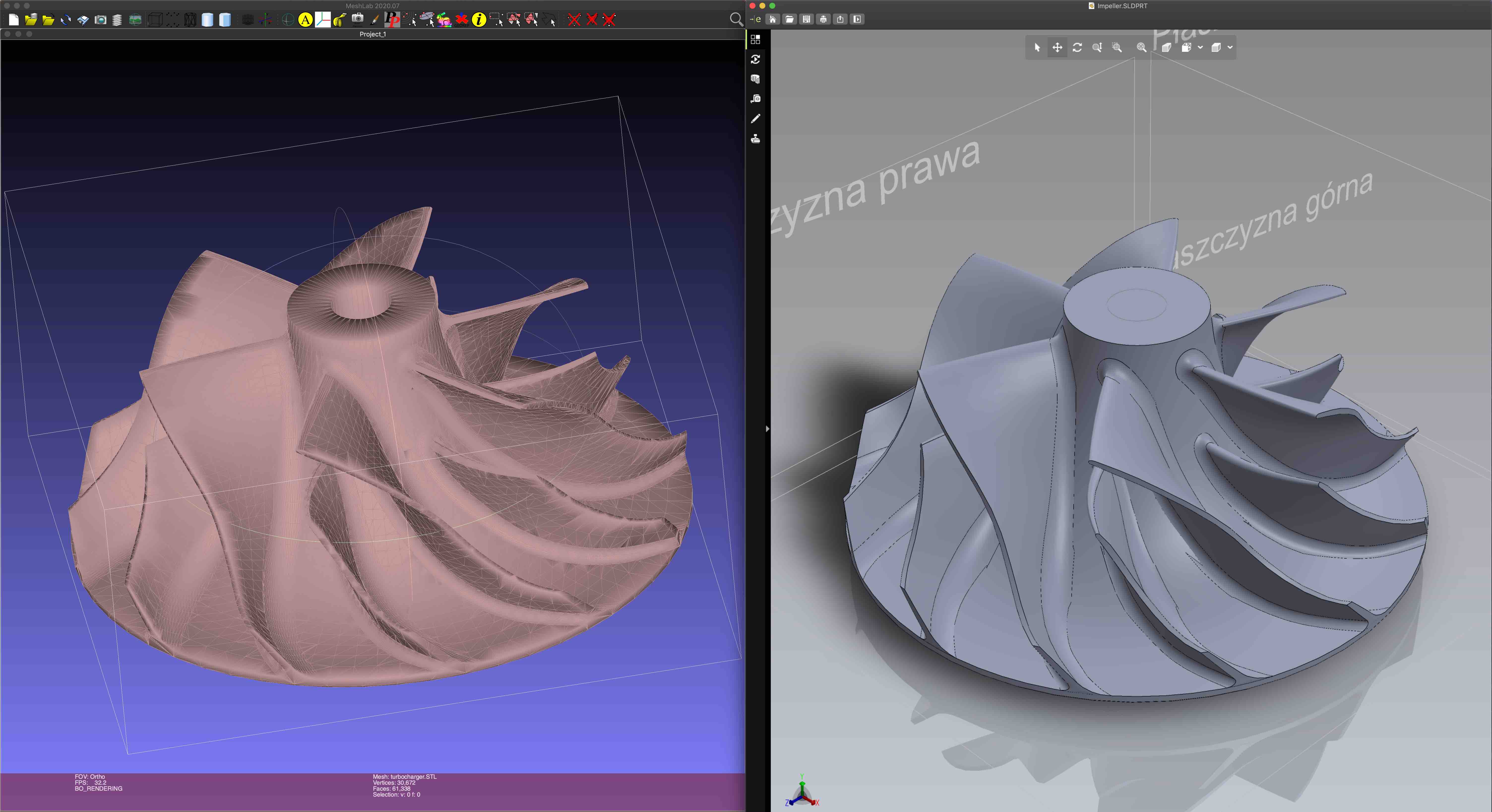The width and height of the screenshot is (1492, 812).
Task: Click the play panel button in eDrawings toolbar
Action: coord(857,19)
